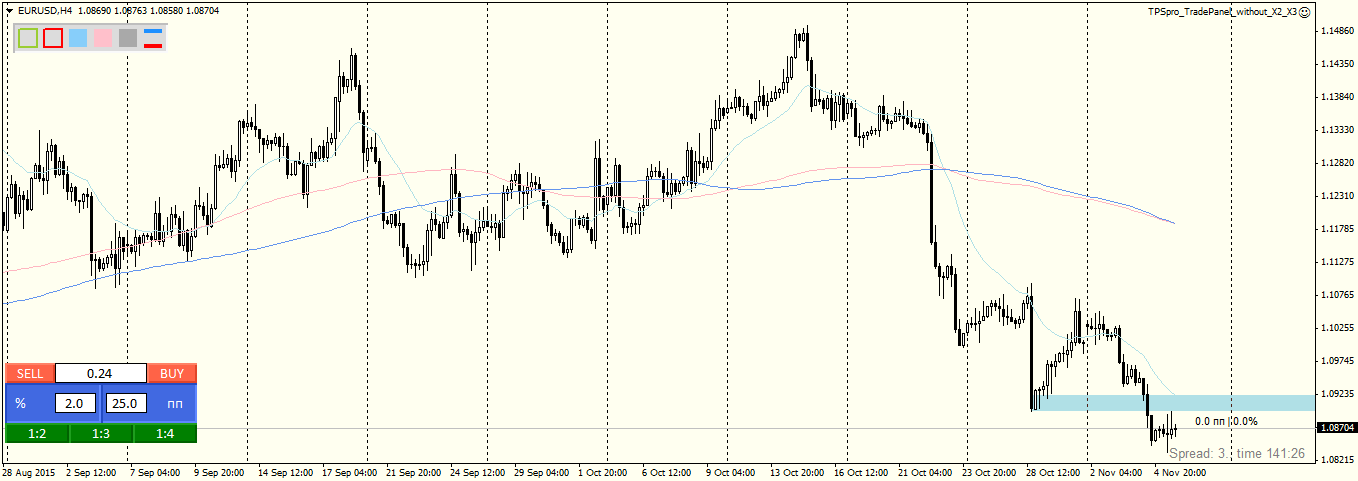This screenshot has width=1358, height=481.
Task: Click the 1.09235 price level on axis
Action: 1336,393
